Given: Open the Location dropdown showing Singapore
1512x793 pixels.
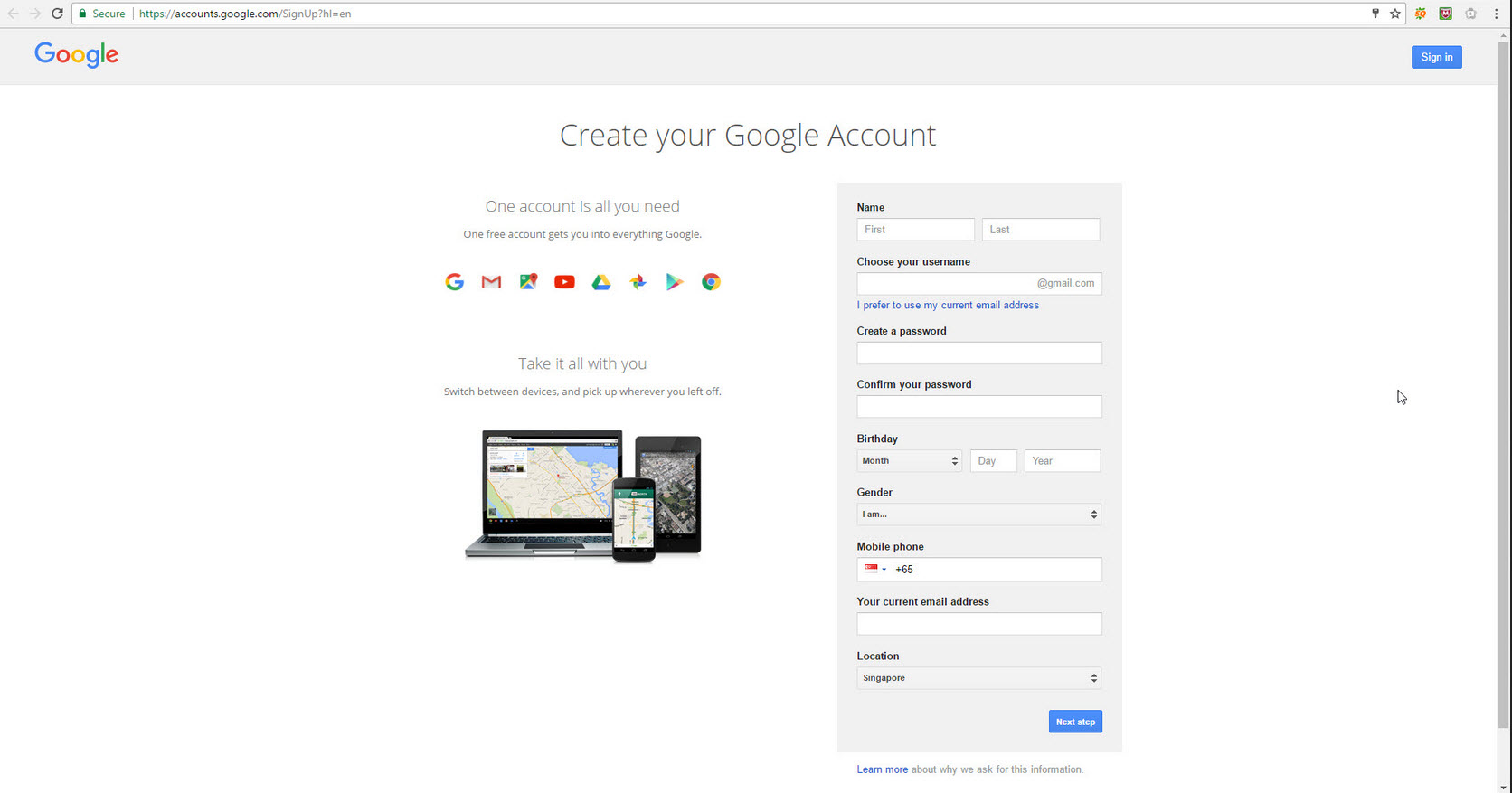Looking at the screenshot, I should click(x=978, y=678).
